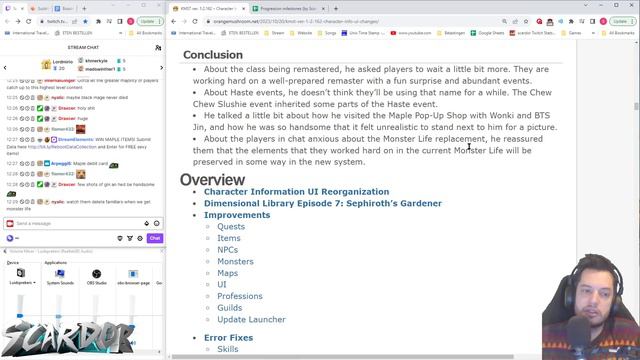
Task: Expand hidden bookmarks in Twitch window
Action: [x=120, y=33]
